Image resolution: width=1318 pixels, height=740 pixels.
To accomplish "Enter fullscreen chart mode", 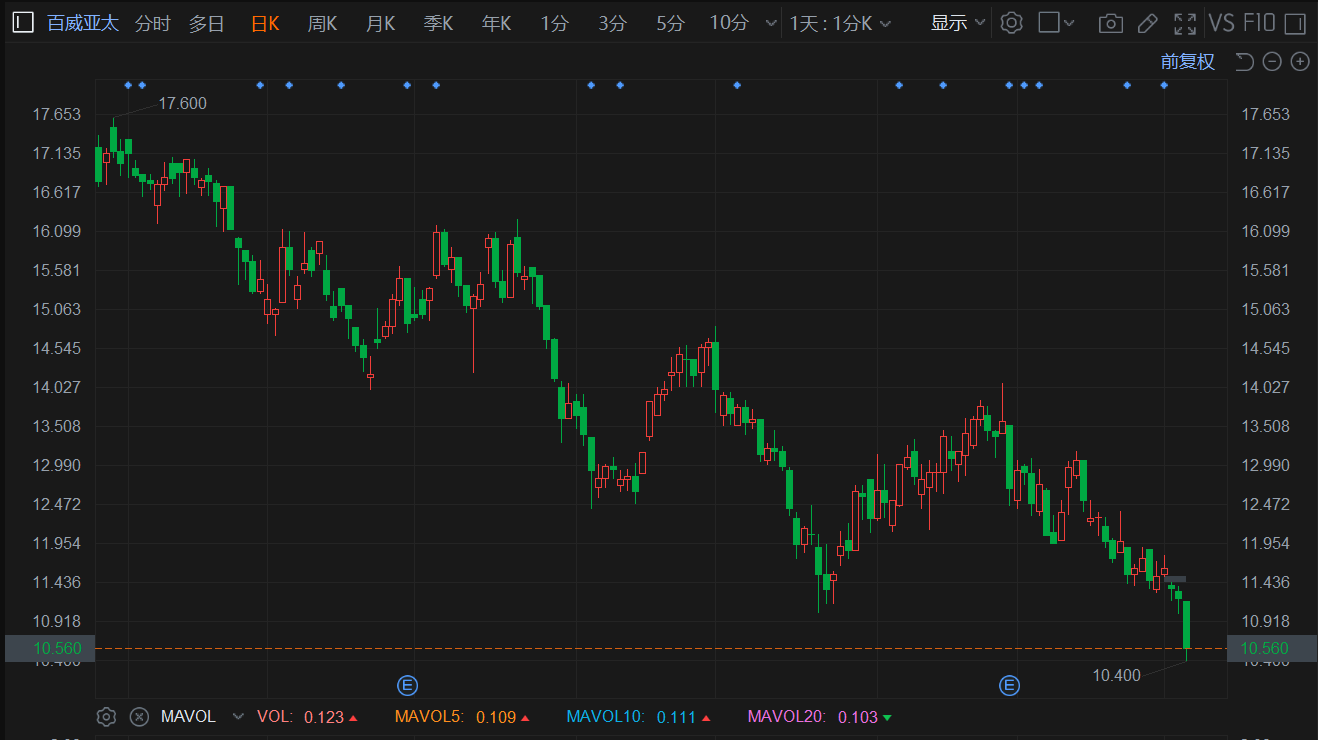I will pyautogui.click(x=1185, y=23).
